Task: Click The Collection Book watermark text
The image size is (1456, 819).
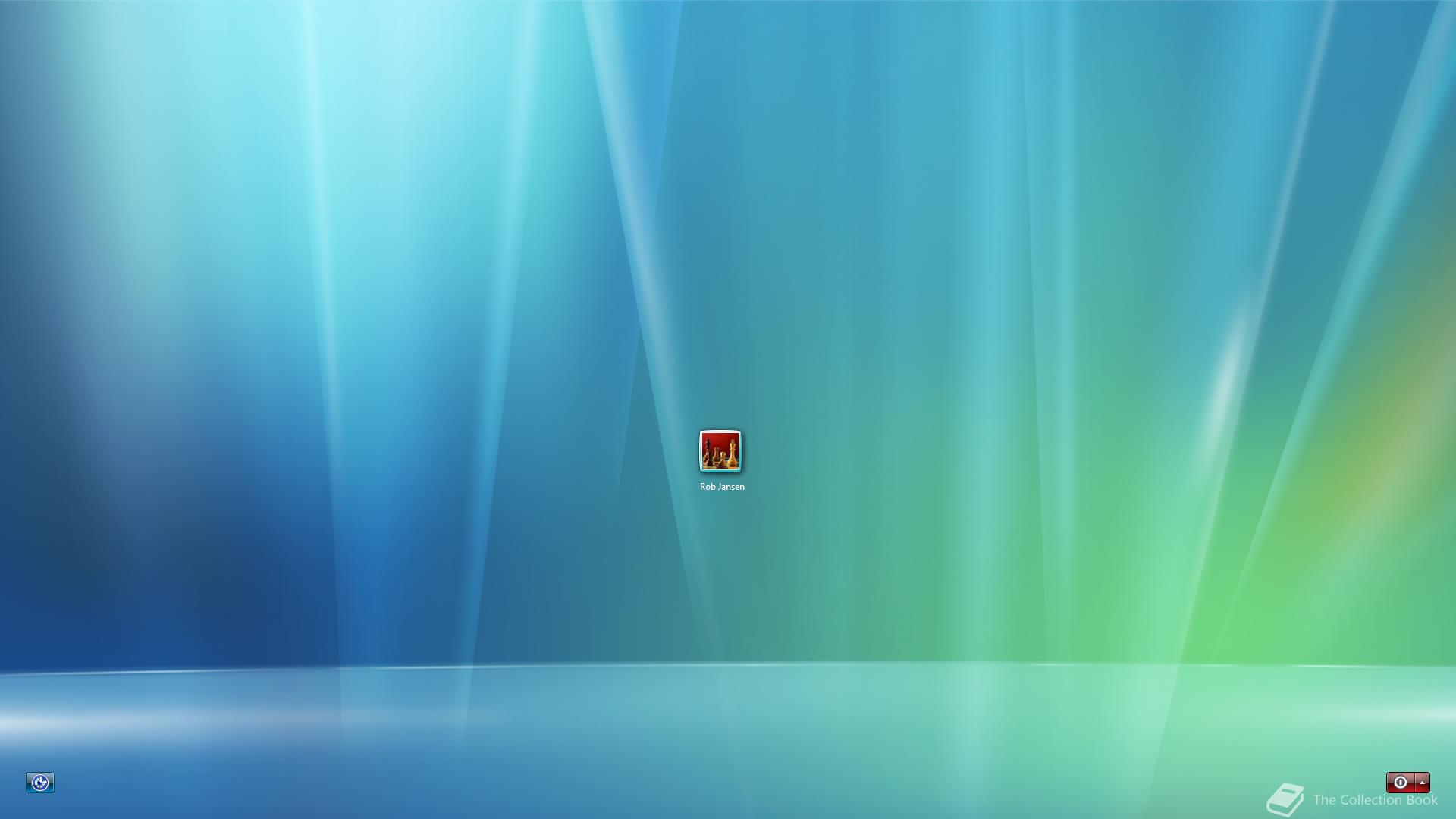Action: coord(1375,800)
